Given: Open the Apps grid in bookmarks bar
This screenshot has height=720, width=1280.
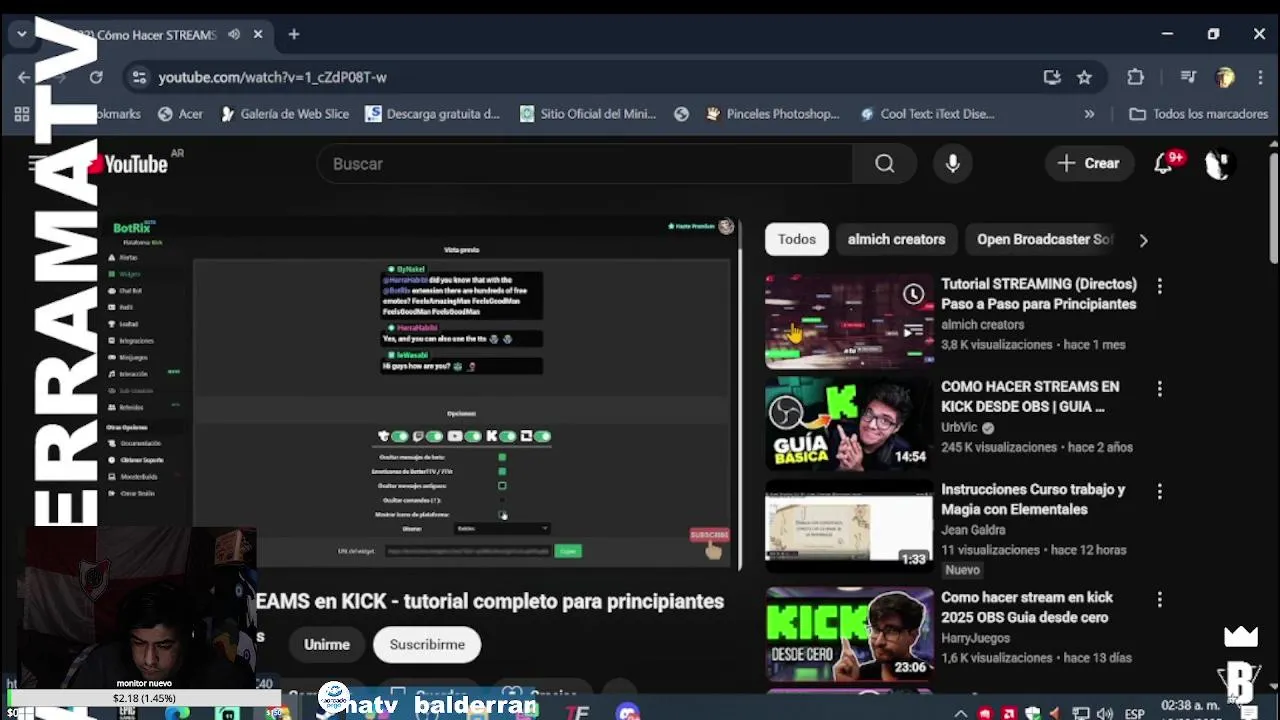Looking at the screenshot, I should 22,114.
